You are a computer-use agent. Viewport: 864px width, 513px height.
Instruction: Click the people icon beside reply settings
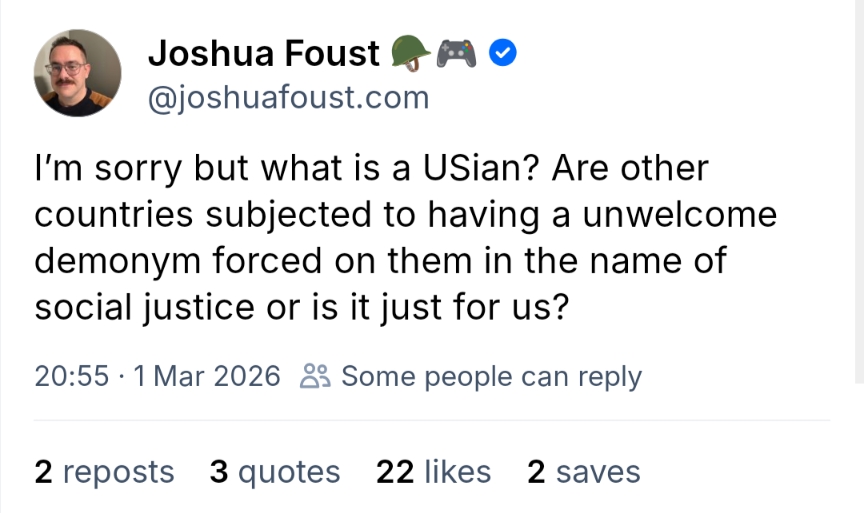point(315,377)
